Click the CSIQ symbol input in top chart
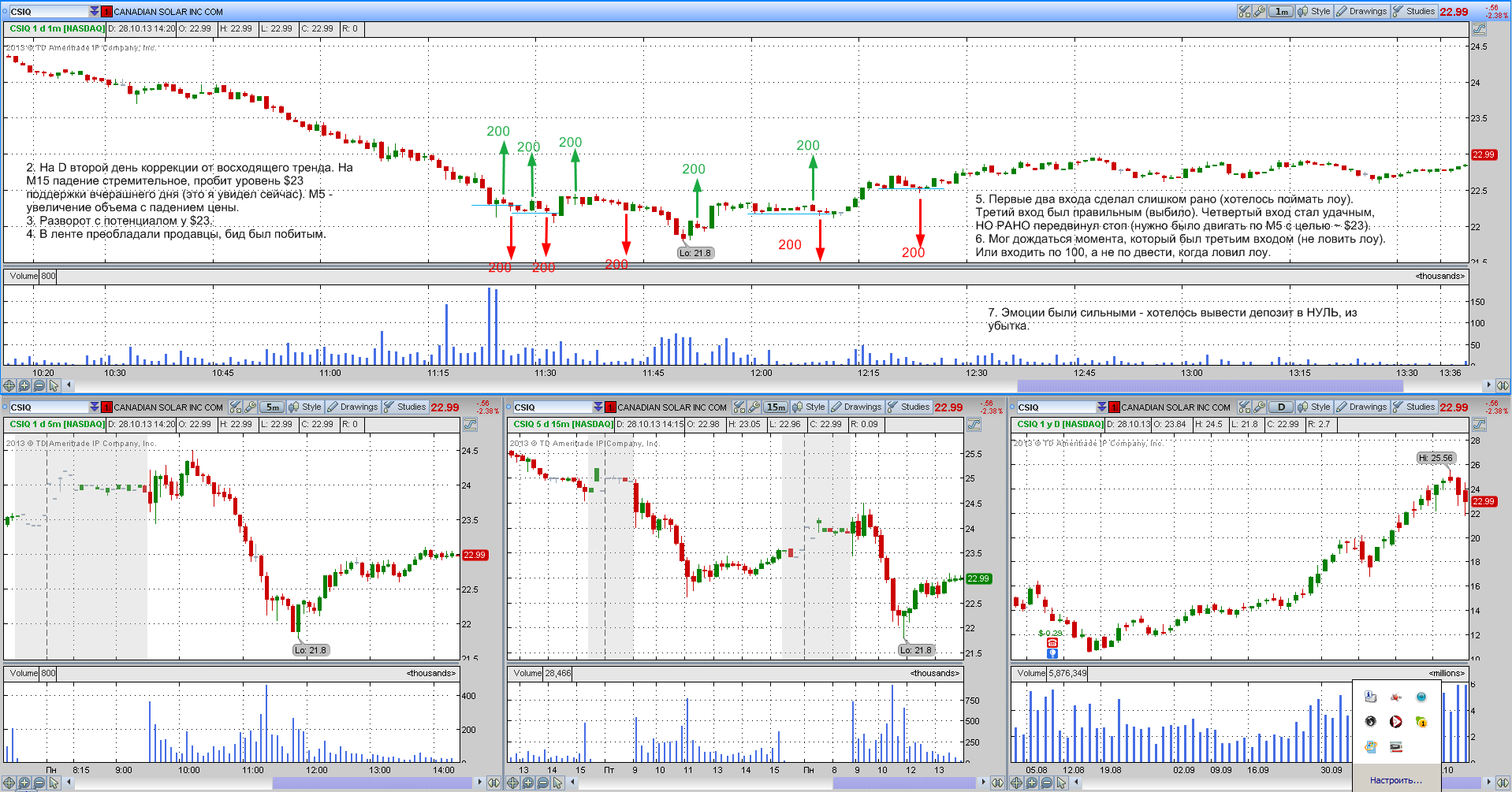This screenshot has height=792, width=1512. tap(49, 11)
